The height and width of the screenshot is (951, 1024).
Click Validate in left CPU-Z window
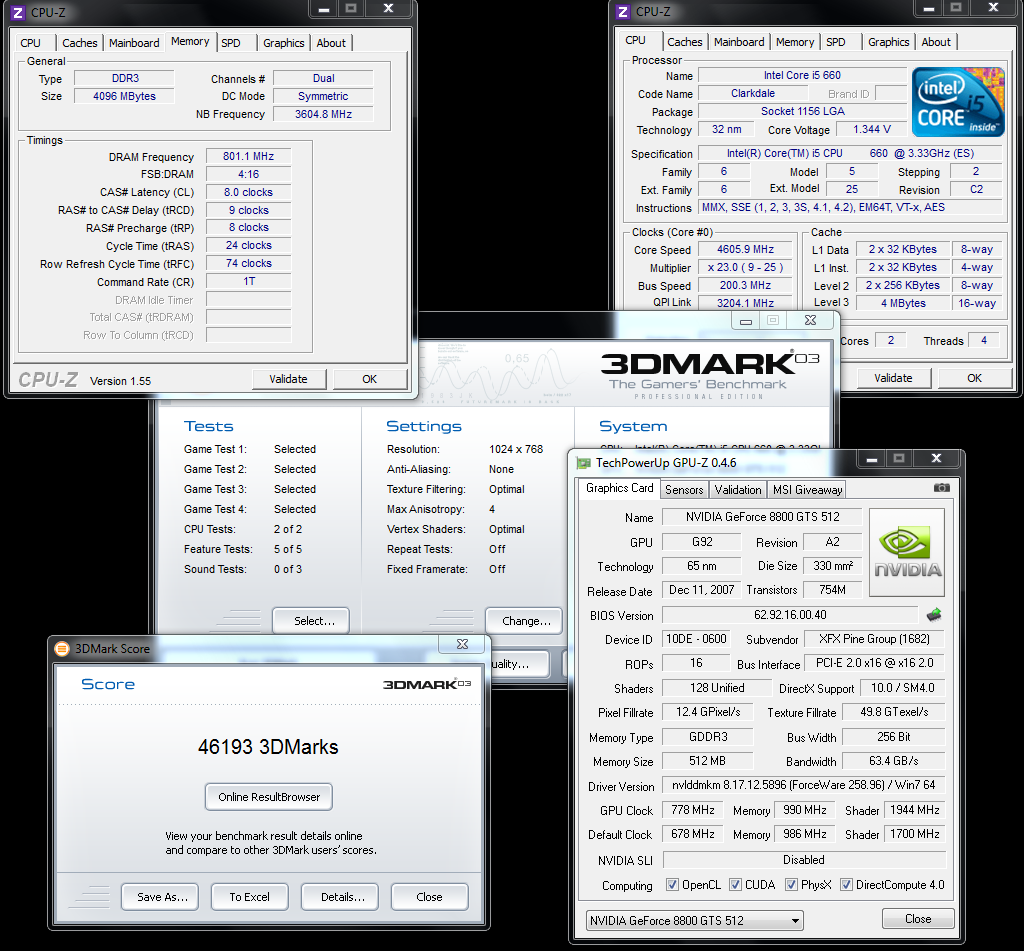click(288, 379)
